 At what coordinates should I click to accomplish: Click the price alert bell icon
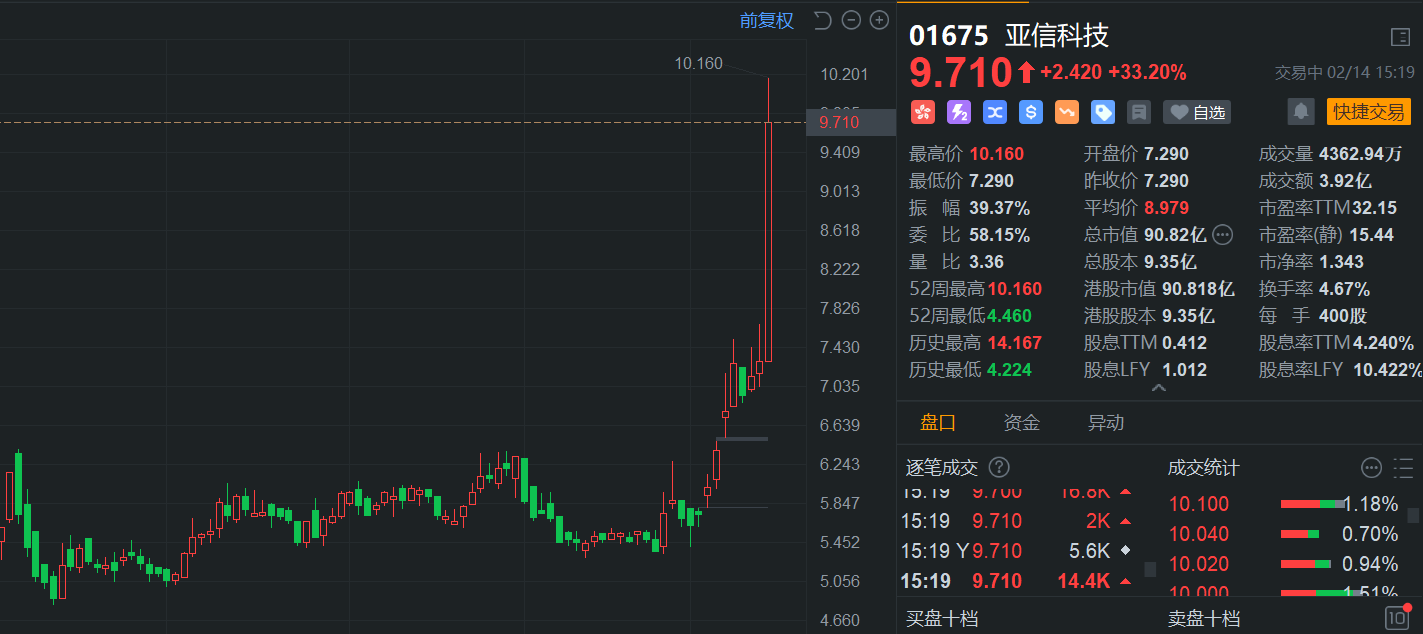point(1301,111)
